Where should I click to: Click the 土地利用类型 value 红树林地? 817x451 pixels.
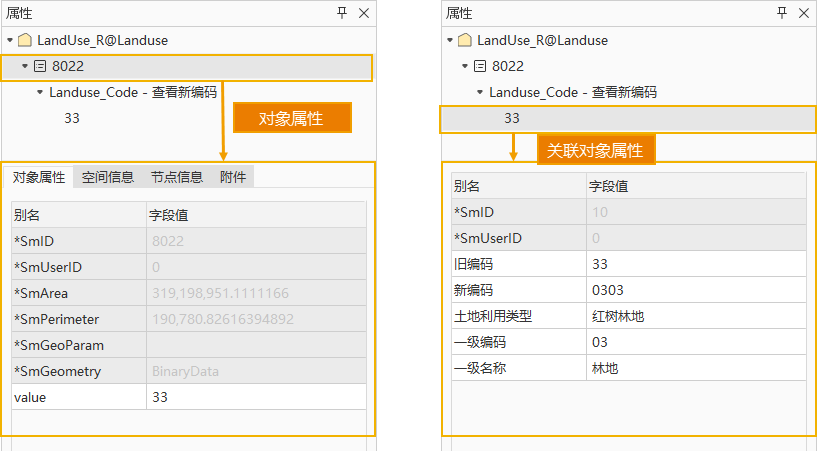tap(695, 316)
